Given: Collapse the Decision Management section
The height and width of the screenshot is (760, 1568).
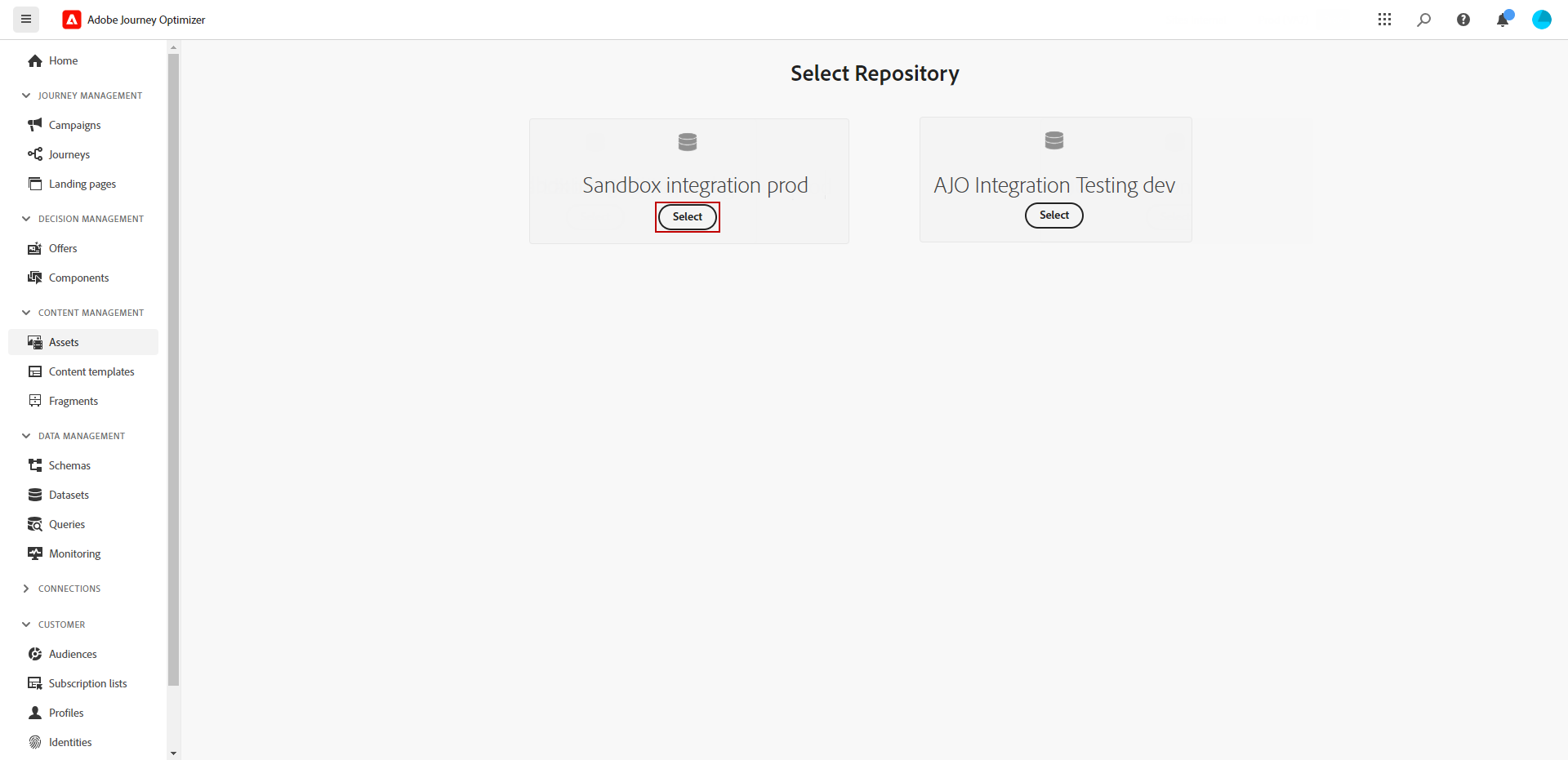Looking at the screenshot, I should click(26, 219).
